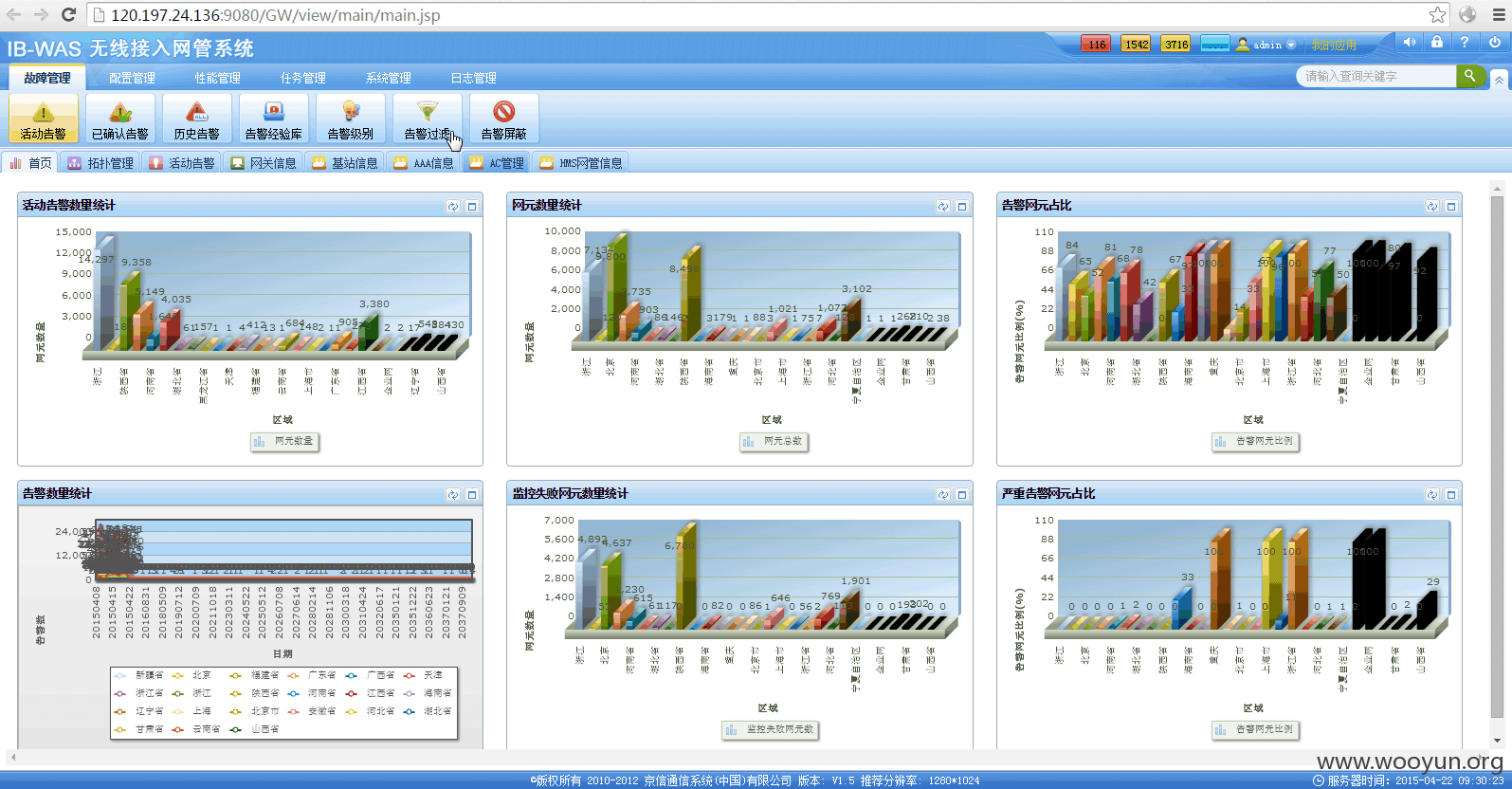Viewport: 1512px width, 789px height.
Task: Click the red critical alarm counter 116
Action: click(x=1097, y=44)
